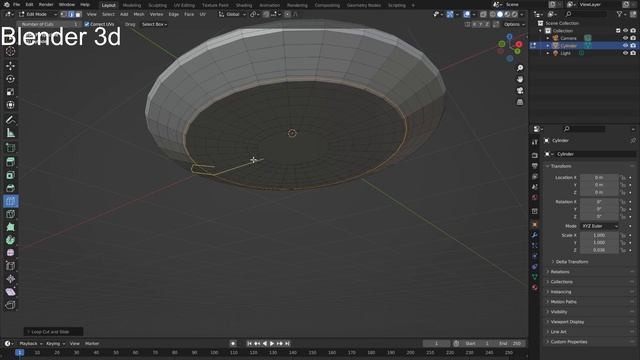Screen dimensions: 640x360
Task: Open the Select Box drag dropdown
Action: [x=154, y=24]
